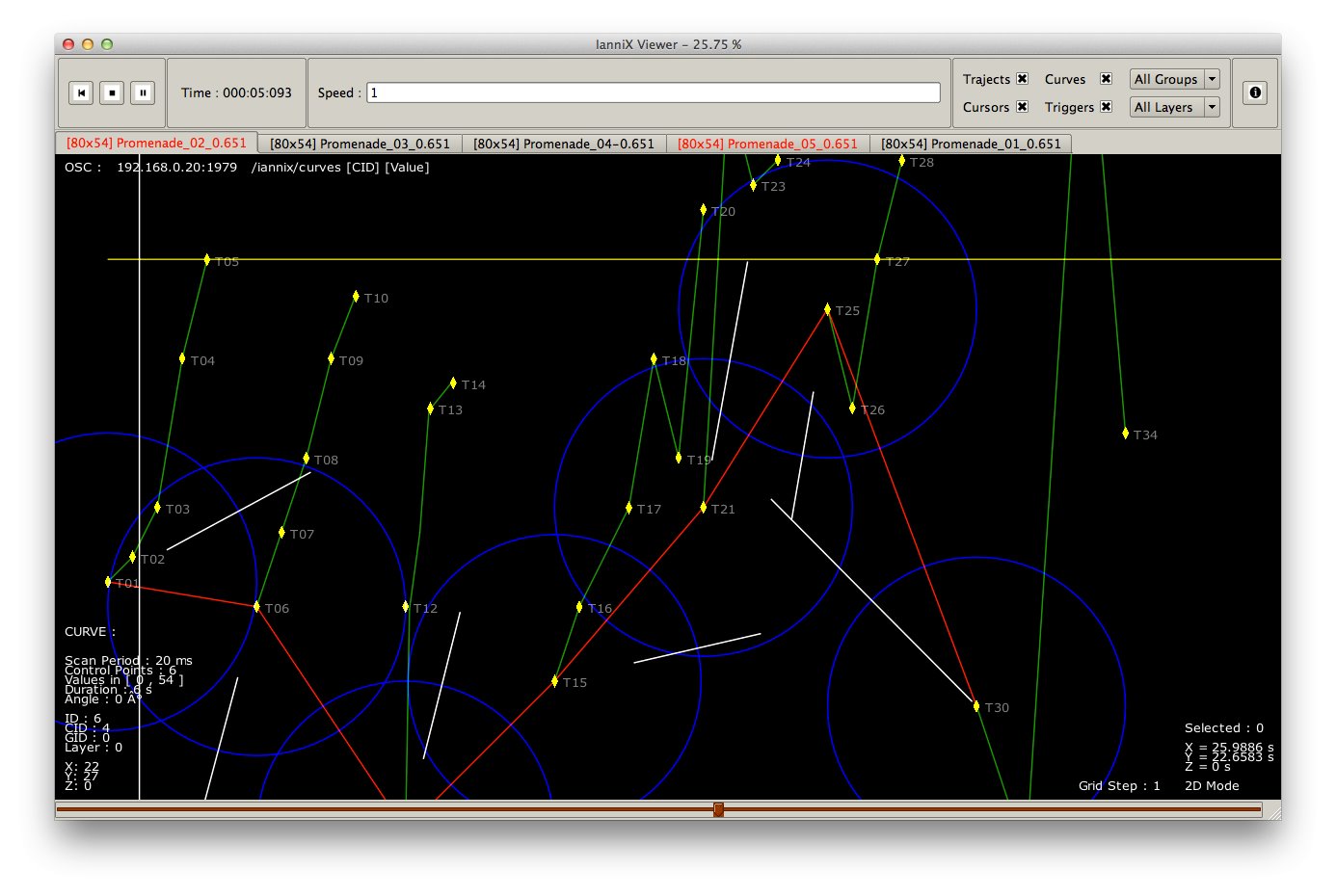
Task: Select trigger point T27
Action: (x=877, y=259)
